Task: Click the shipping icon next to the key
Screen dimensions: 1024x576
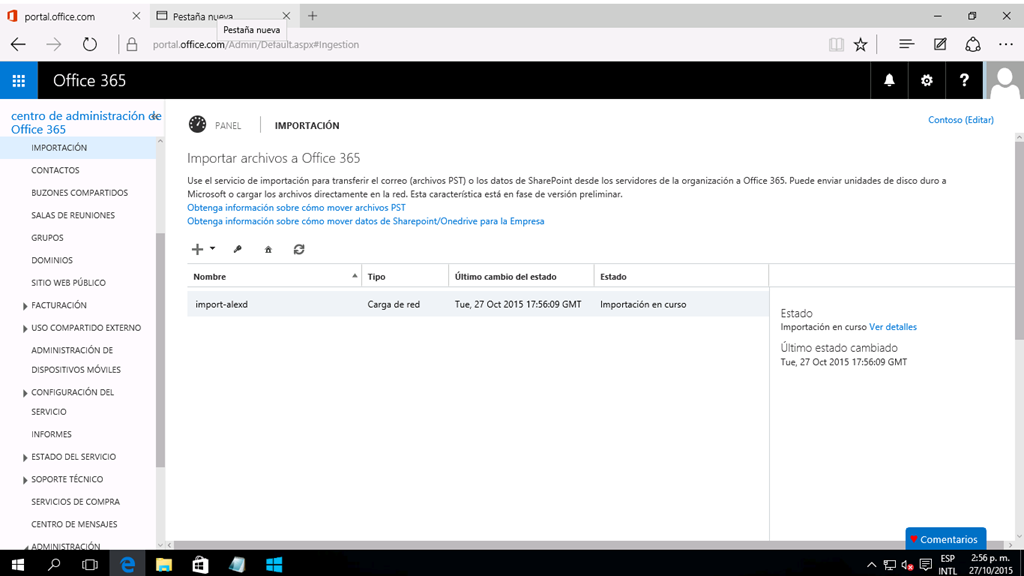Action: coord(268,249)
